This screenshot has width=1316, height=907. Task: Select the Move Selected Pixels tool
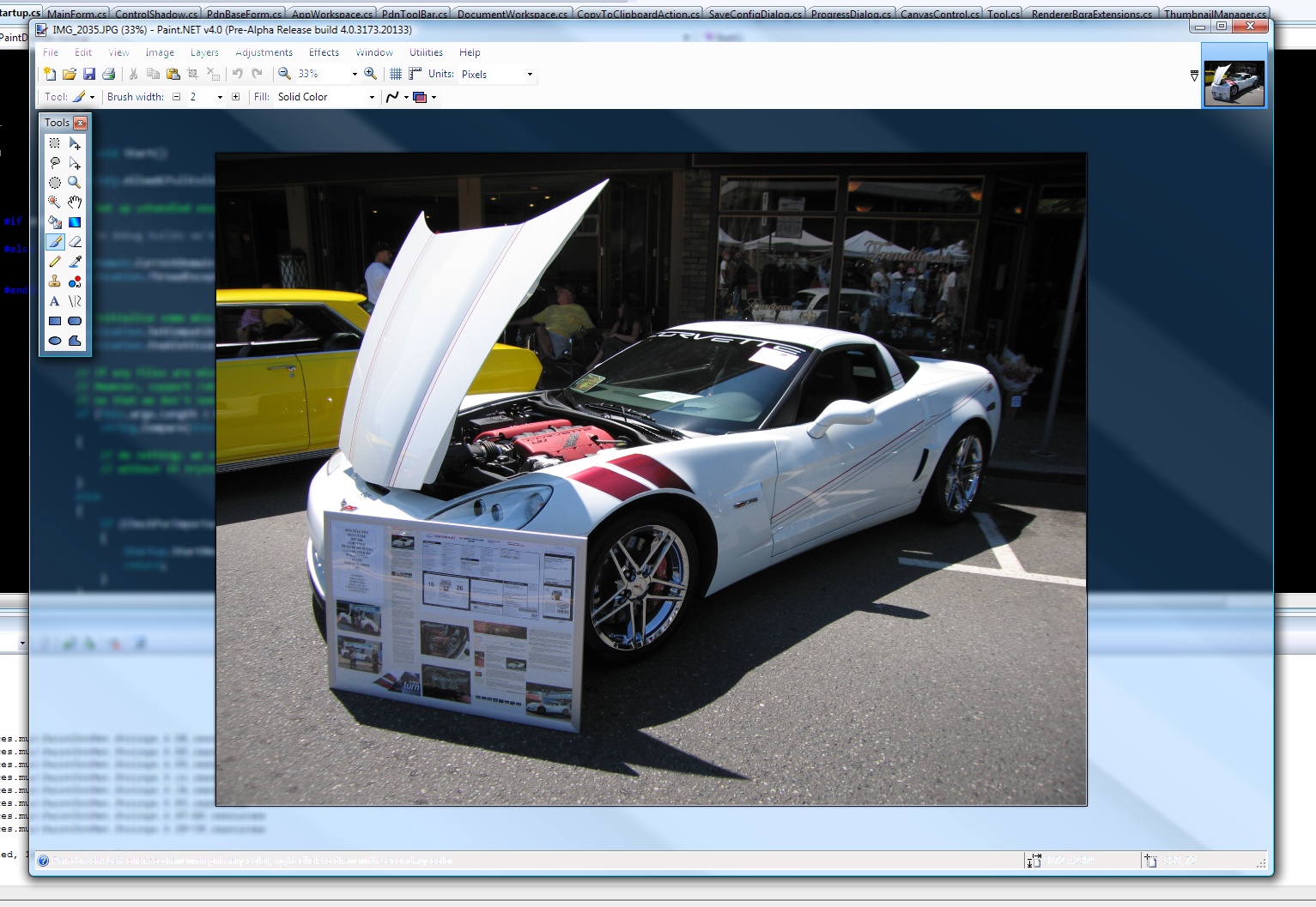pos(75,143)
